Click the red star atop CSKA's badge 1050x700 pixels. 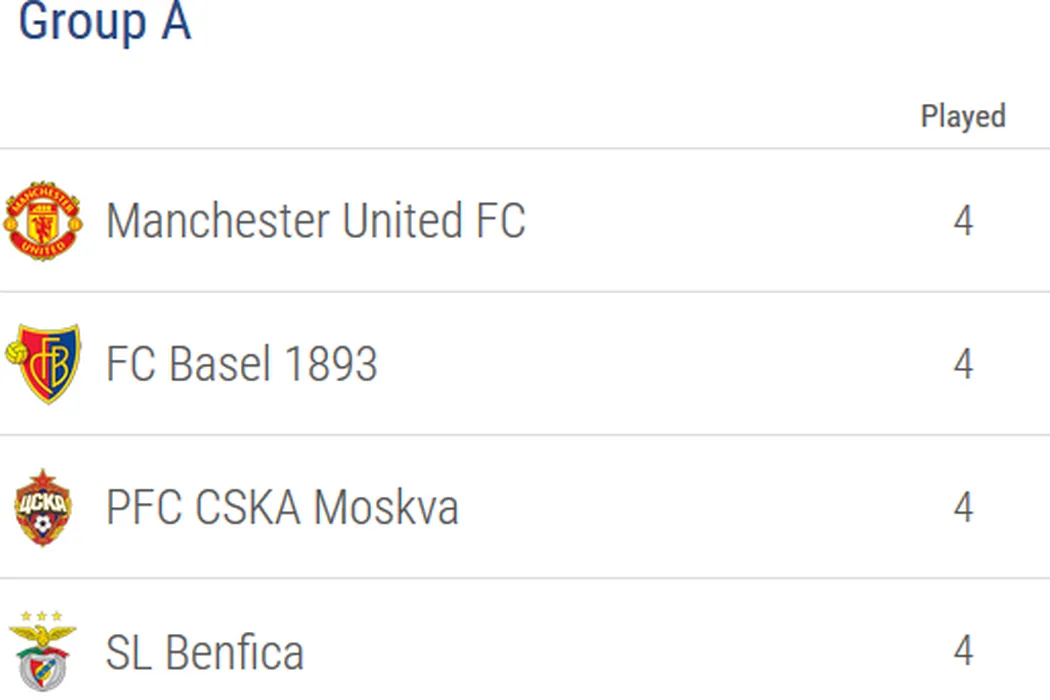pyautogui.click(x=43, y=479)
